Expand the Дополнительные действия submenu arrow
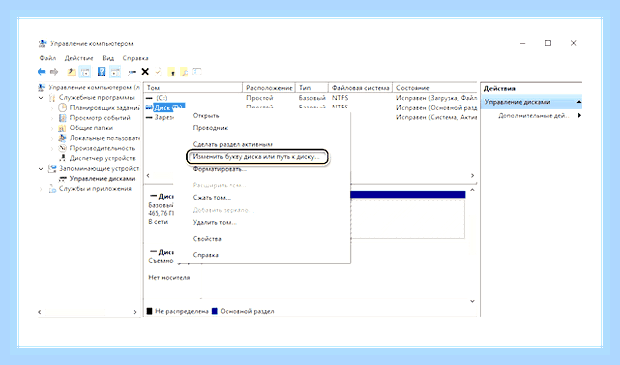620x365 pixels. 579,115
